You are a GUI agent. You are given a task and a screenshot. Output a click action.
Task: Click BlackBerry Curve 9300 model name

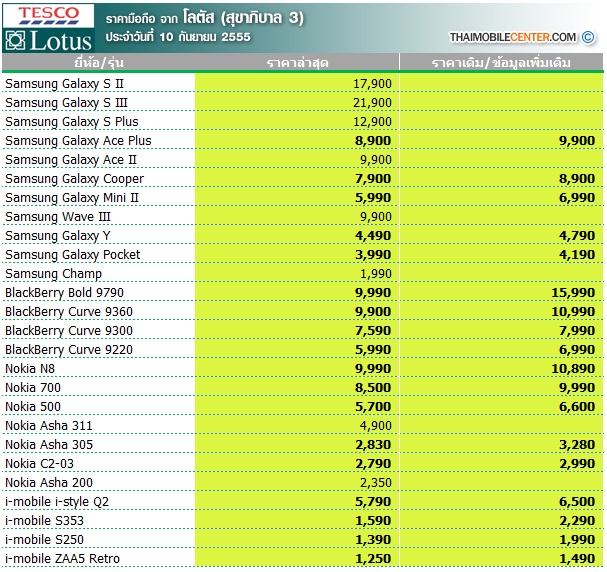(69, 330)
